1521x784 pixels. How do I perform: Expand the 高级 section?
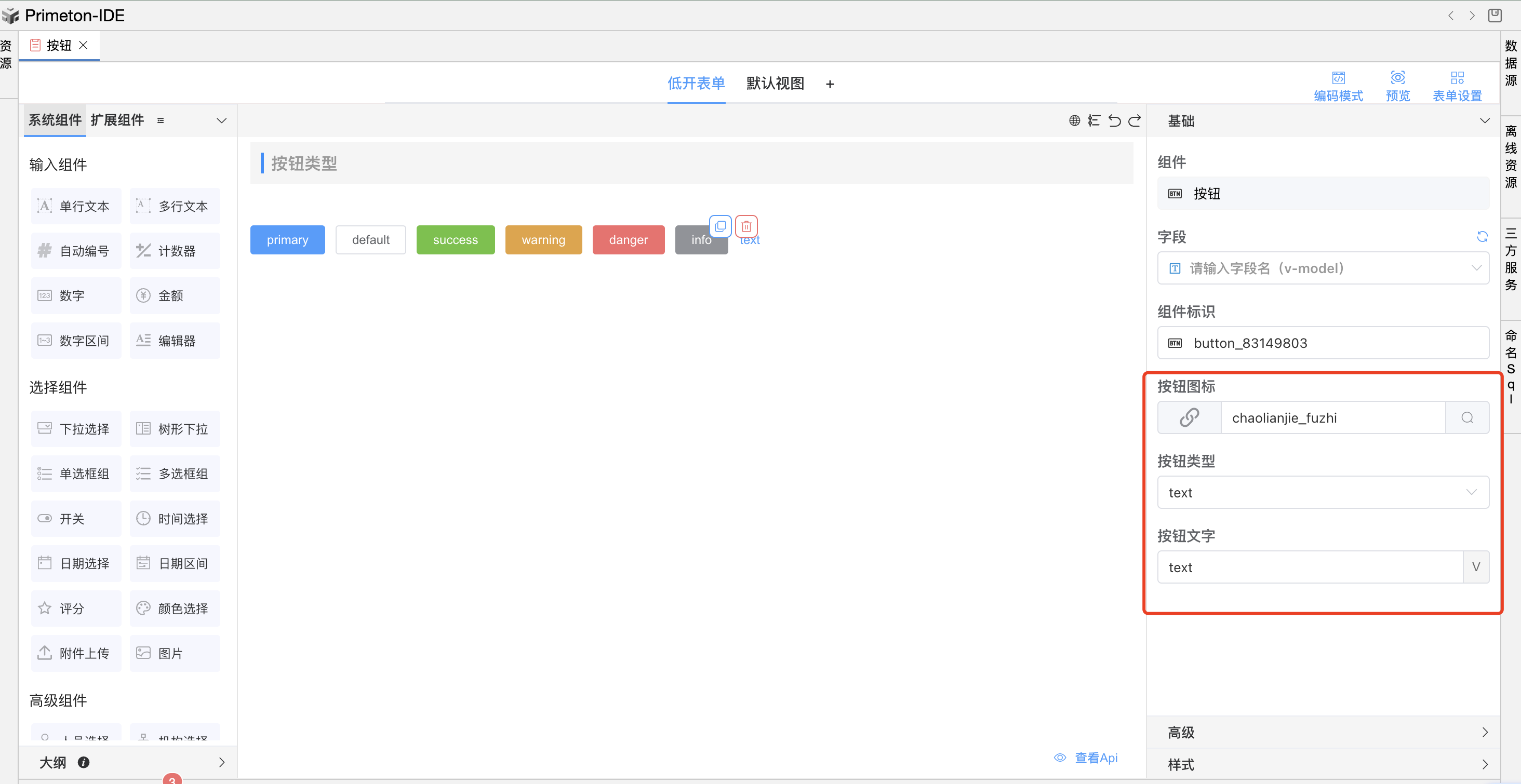click(x=1323, y=733)
